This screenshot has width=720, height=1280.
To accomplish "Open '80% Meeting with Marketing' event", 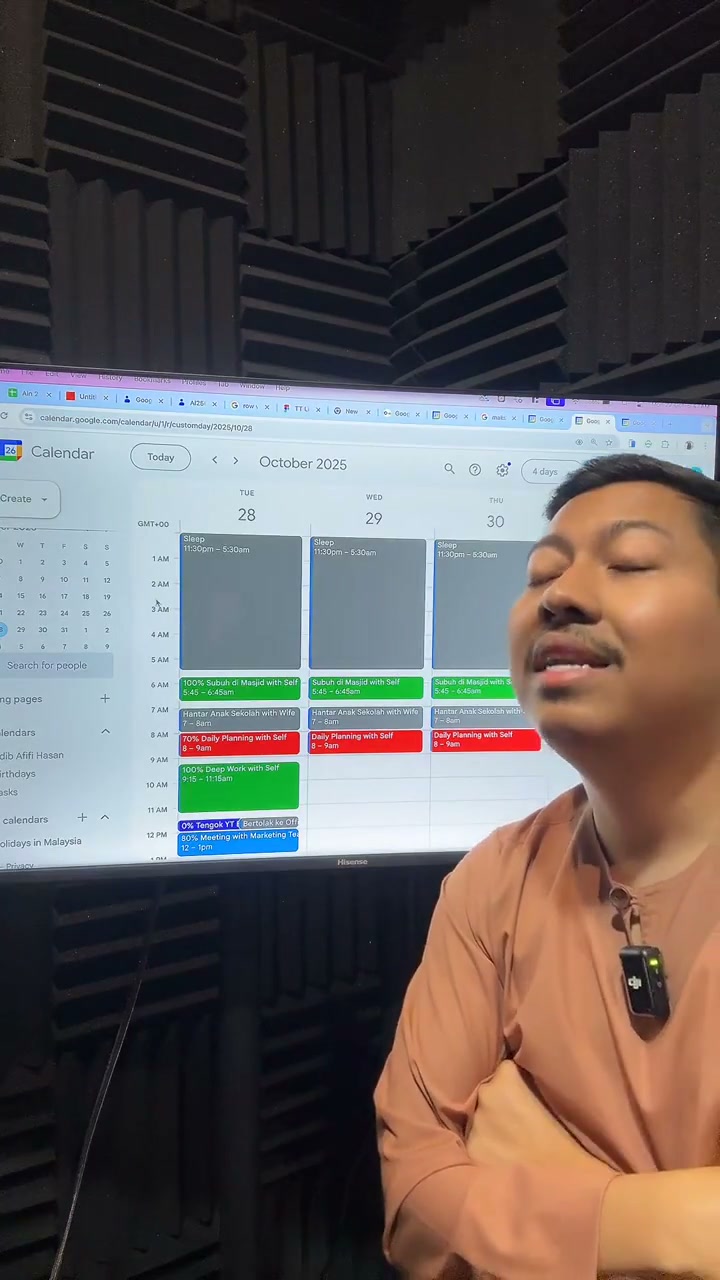I will pos(238,842).
